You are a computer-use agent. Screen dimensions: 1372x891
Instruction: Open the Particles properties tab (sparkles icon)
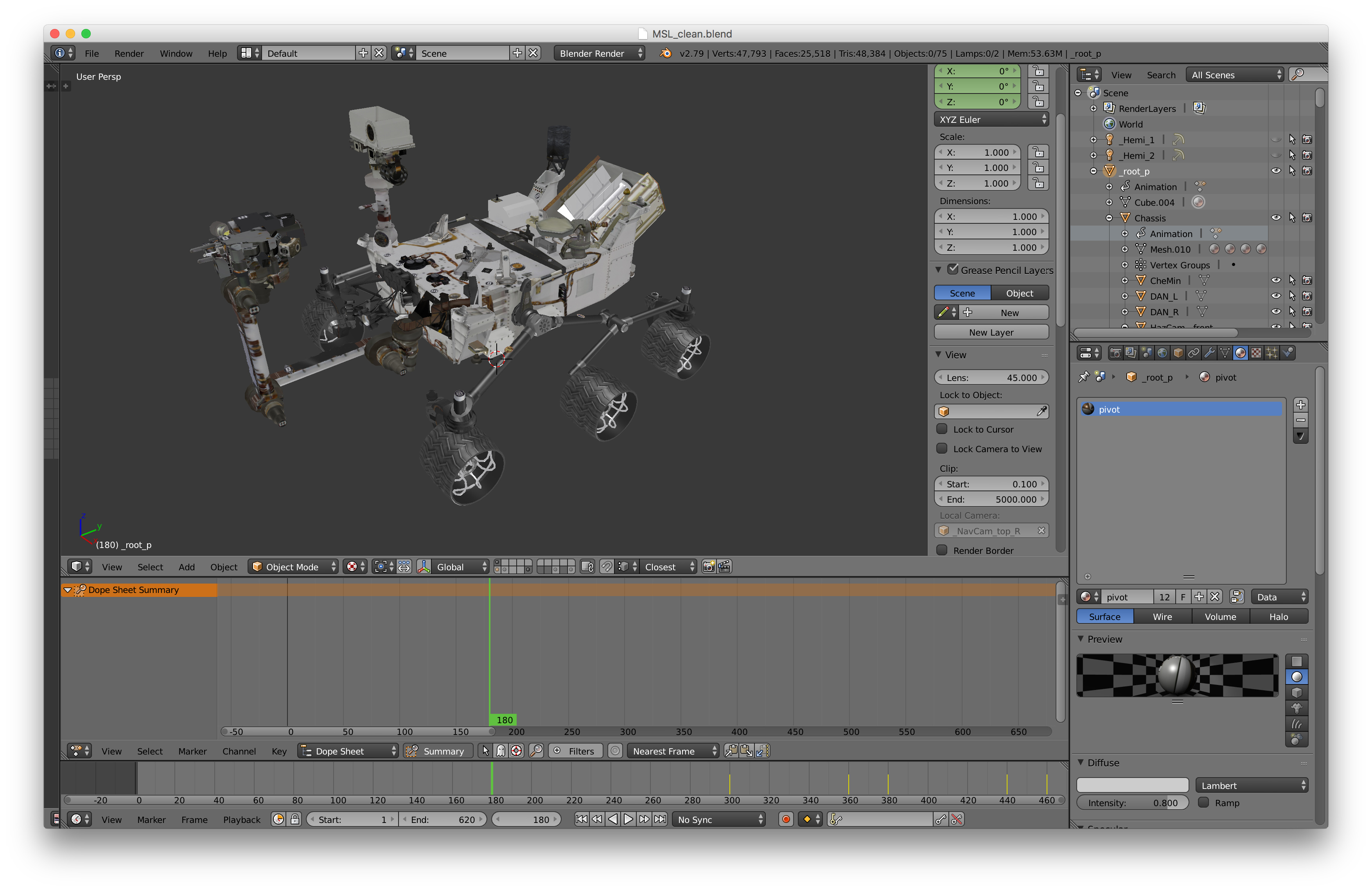click(x=1272, y=353)
